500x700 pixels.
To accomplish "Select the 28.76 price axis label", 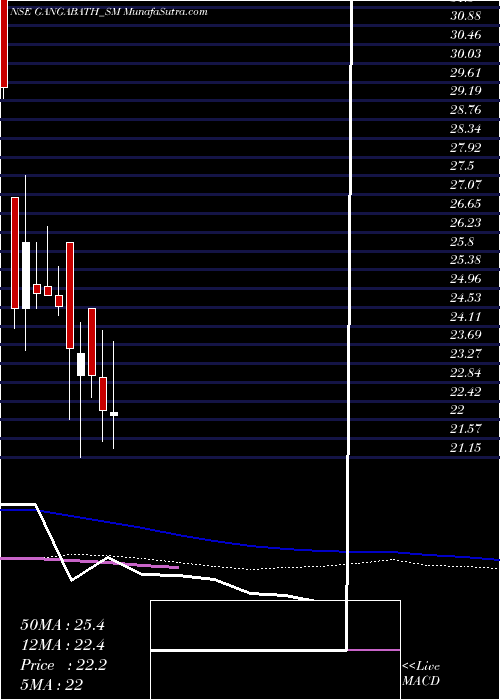I will [x=466, y=110].
